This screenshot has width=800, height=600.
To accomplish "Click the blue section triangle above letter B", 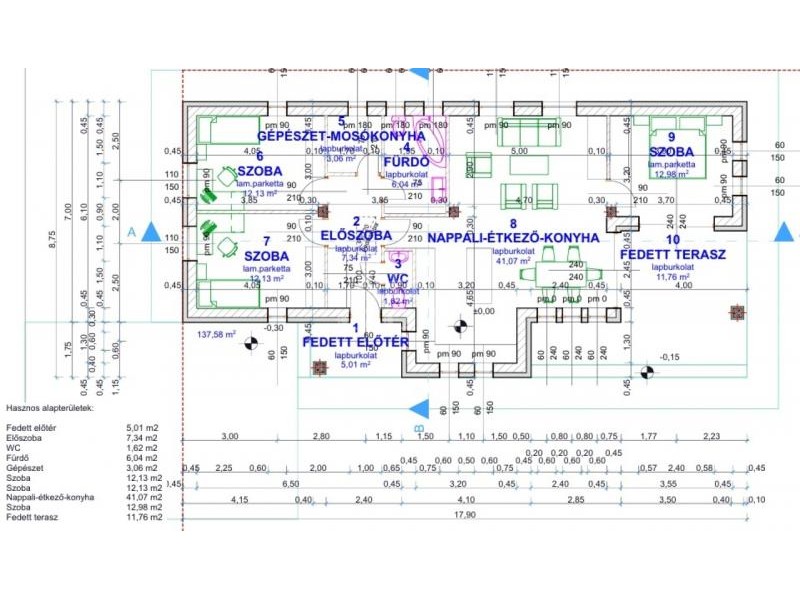I will coord(420,409).
